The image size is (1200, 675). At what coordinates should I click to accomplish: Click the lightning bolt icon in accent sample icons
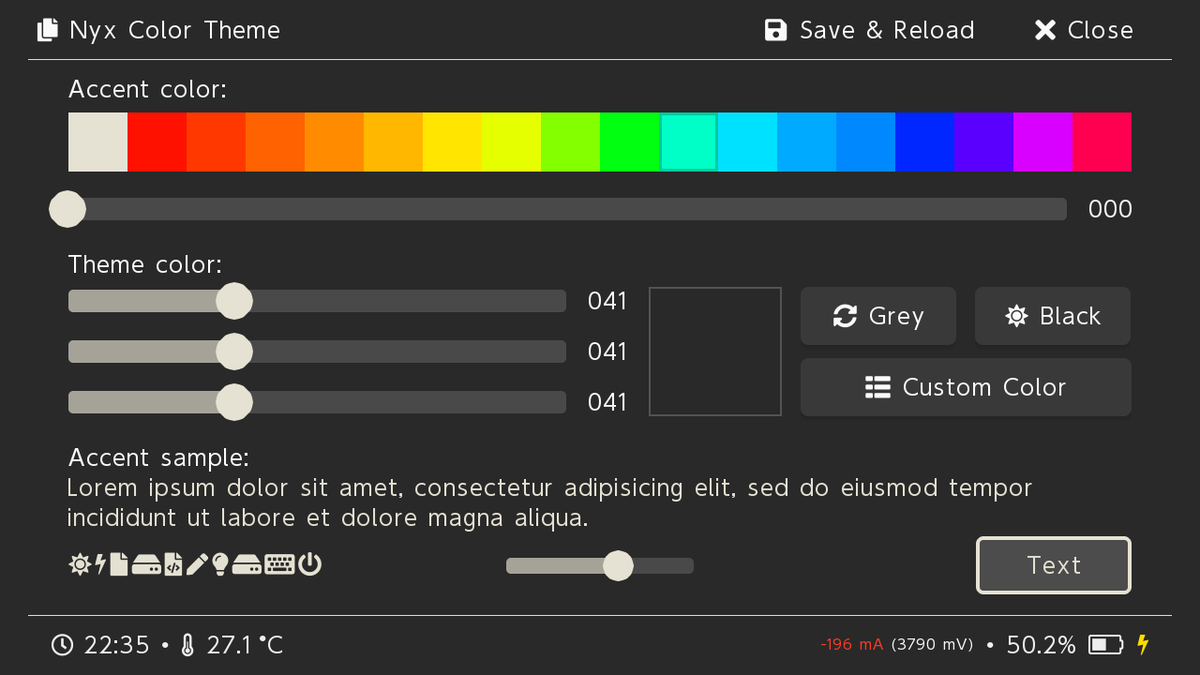(101, 564)
